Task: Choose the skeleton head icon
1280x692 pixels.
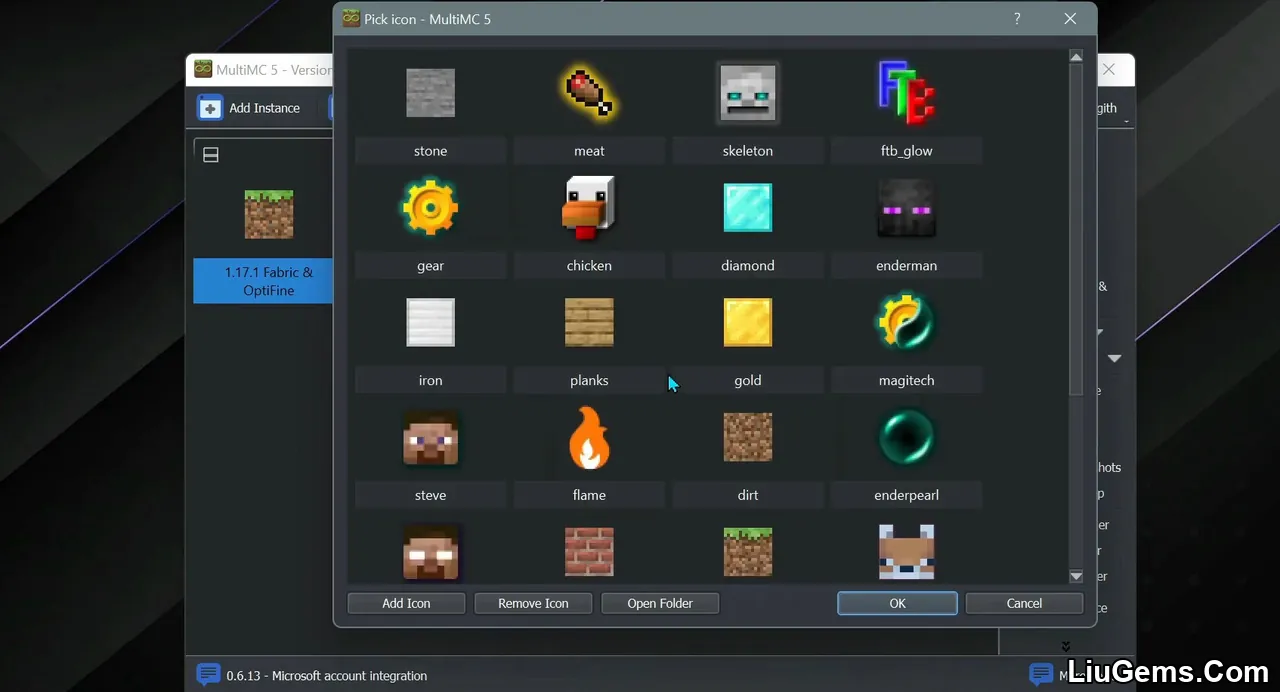Action: [x=748, y=93]
